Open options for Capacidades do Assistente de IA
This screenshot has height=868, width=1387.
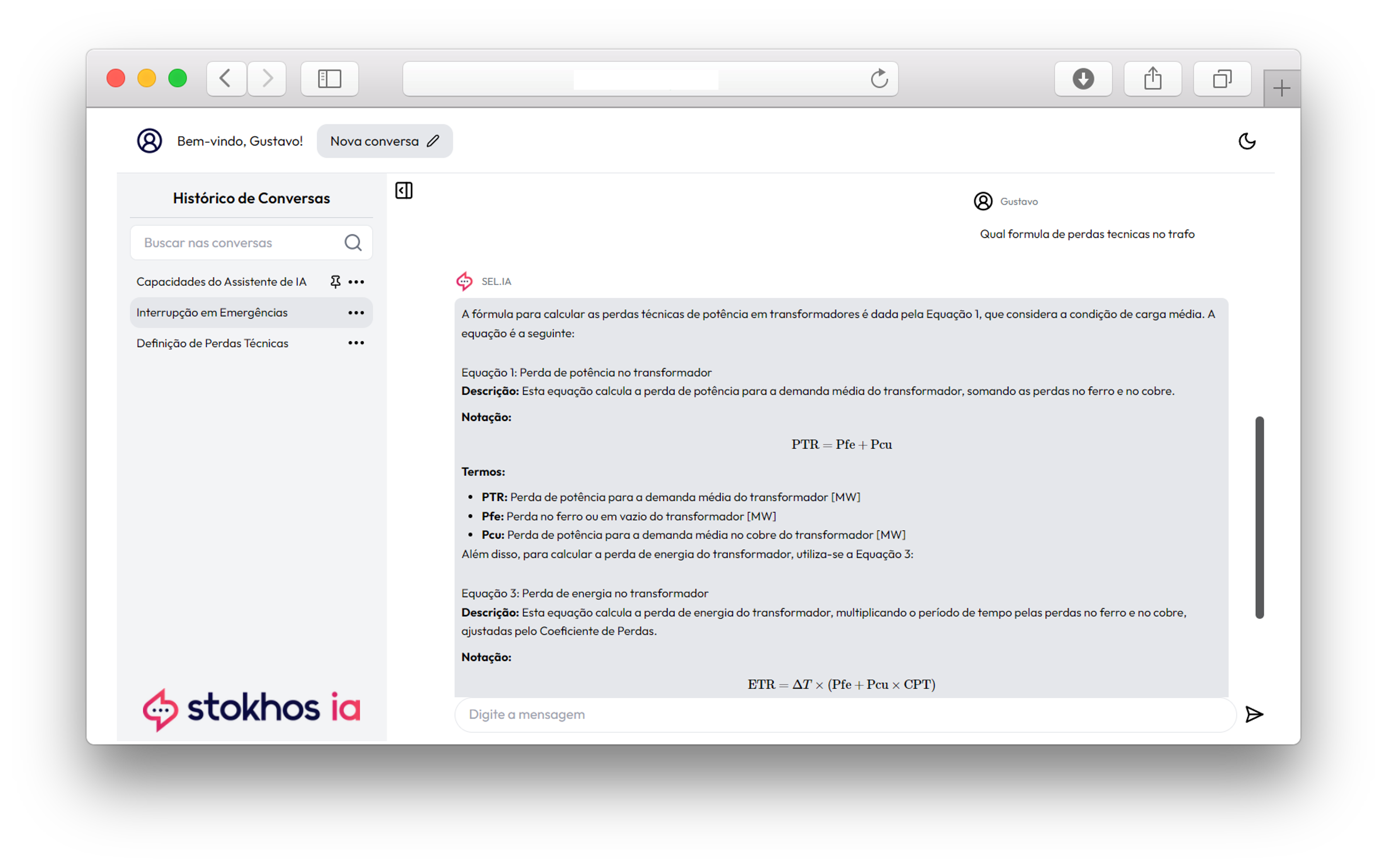click(x=356, y=282)
